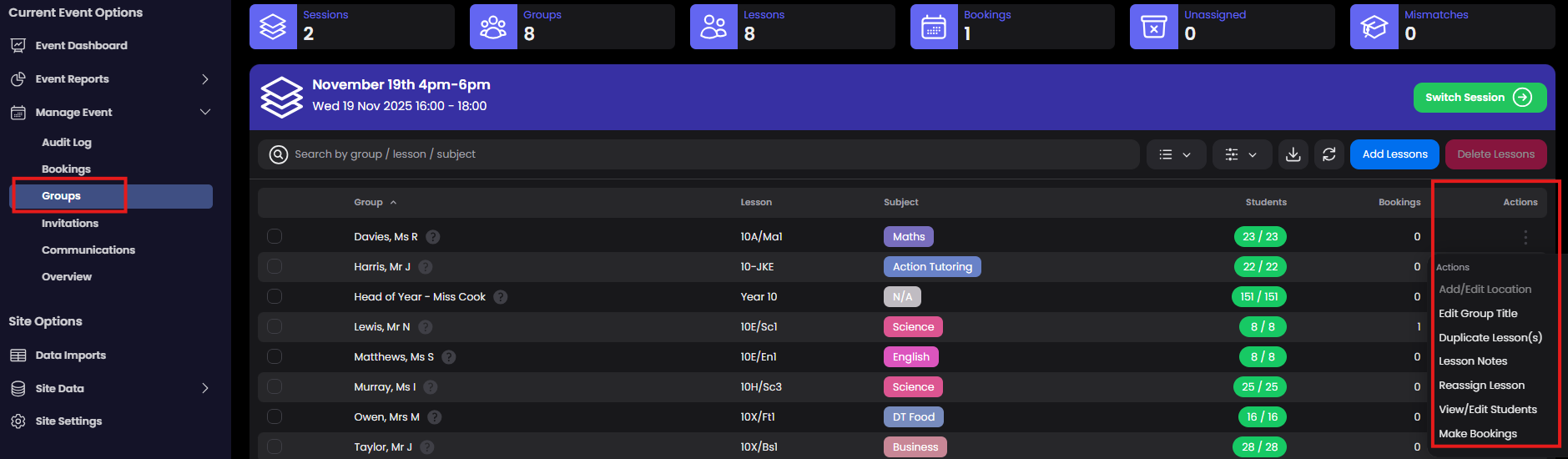1568x459 pixels.
Task: Tick the Lewis, Mr N row checkbox
Action: pyautogui.click(x=275, y=326)
